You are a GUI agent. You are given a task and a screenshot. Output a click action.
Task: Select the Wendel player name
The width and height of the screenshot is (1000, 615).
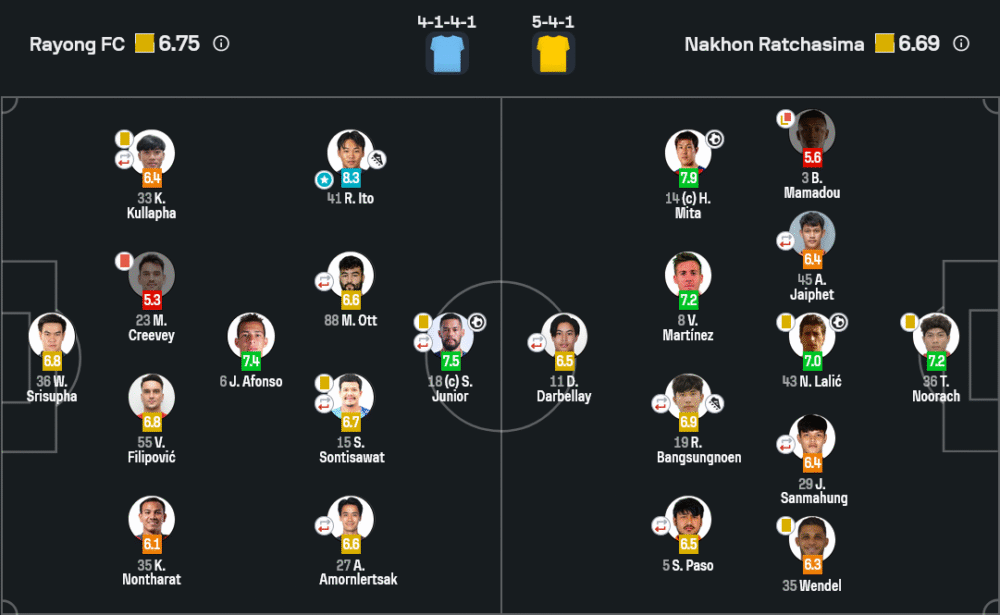(812, 586)
